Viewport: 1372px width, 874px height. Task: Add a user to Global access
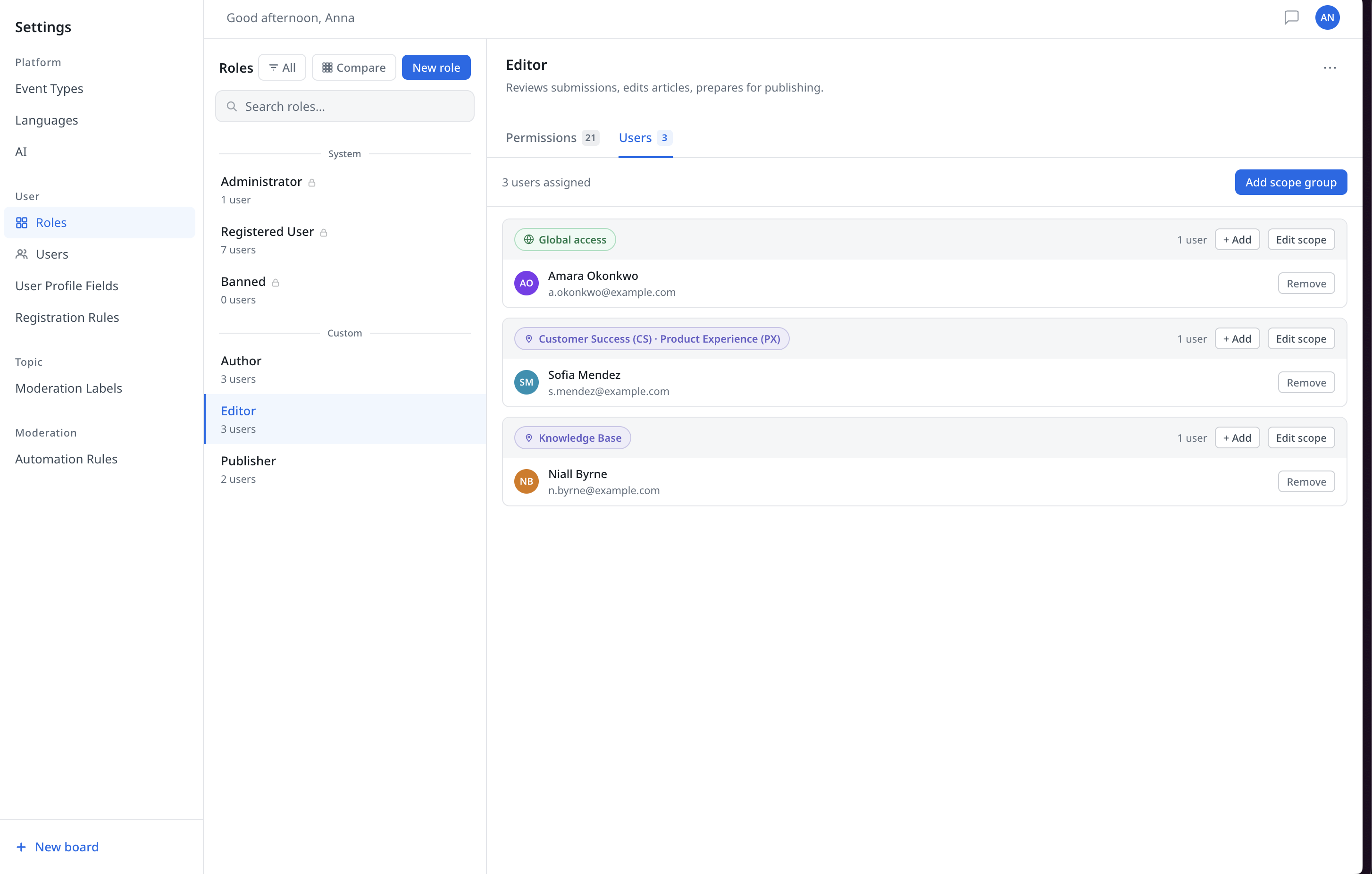(1237, 240)
